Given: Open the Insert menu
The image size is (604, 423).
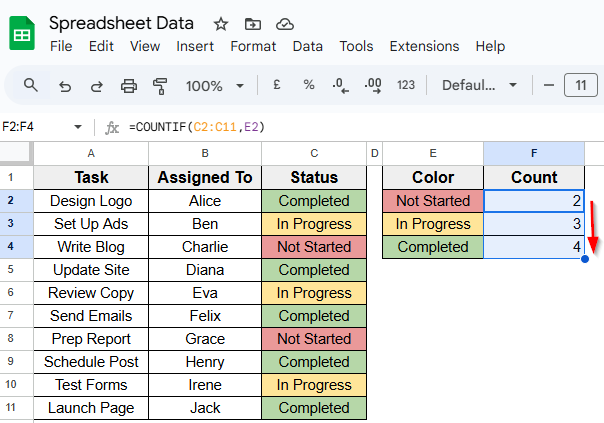Looking at the screenshot, I should click(x=195, y=46).
